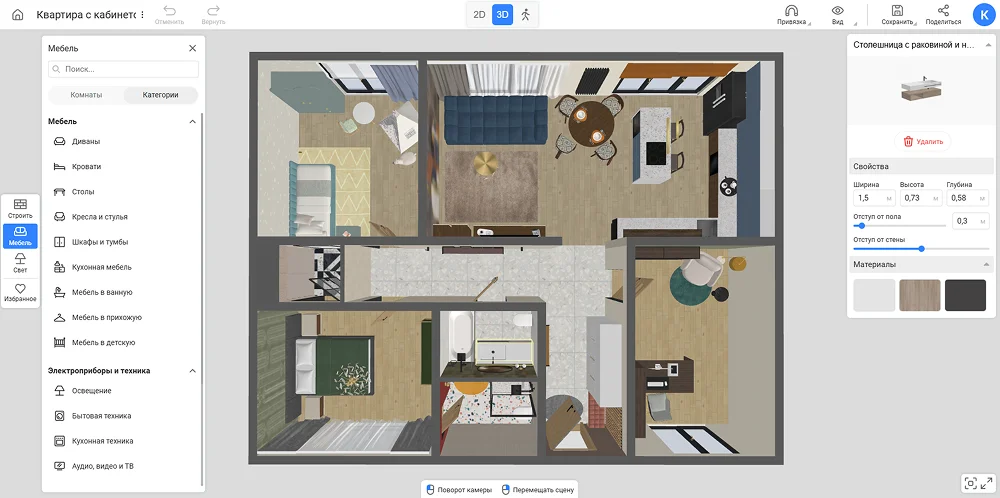The width and height of the screenshot is (1000, 498).
Task: Click the Поделиться share icon
Action: (943, 11)
